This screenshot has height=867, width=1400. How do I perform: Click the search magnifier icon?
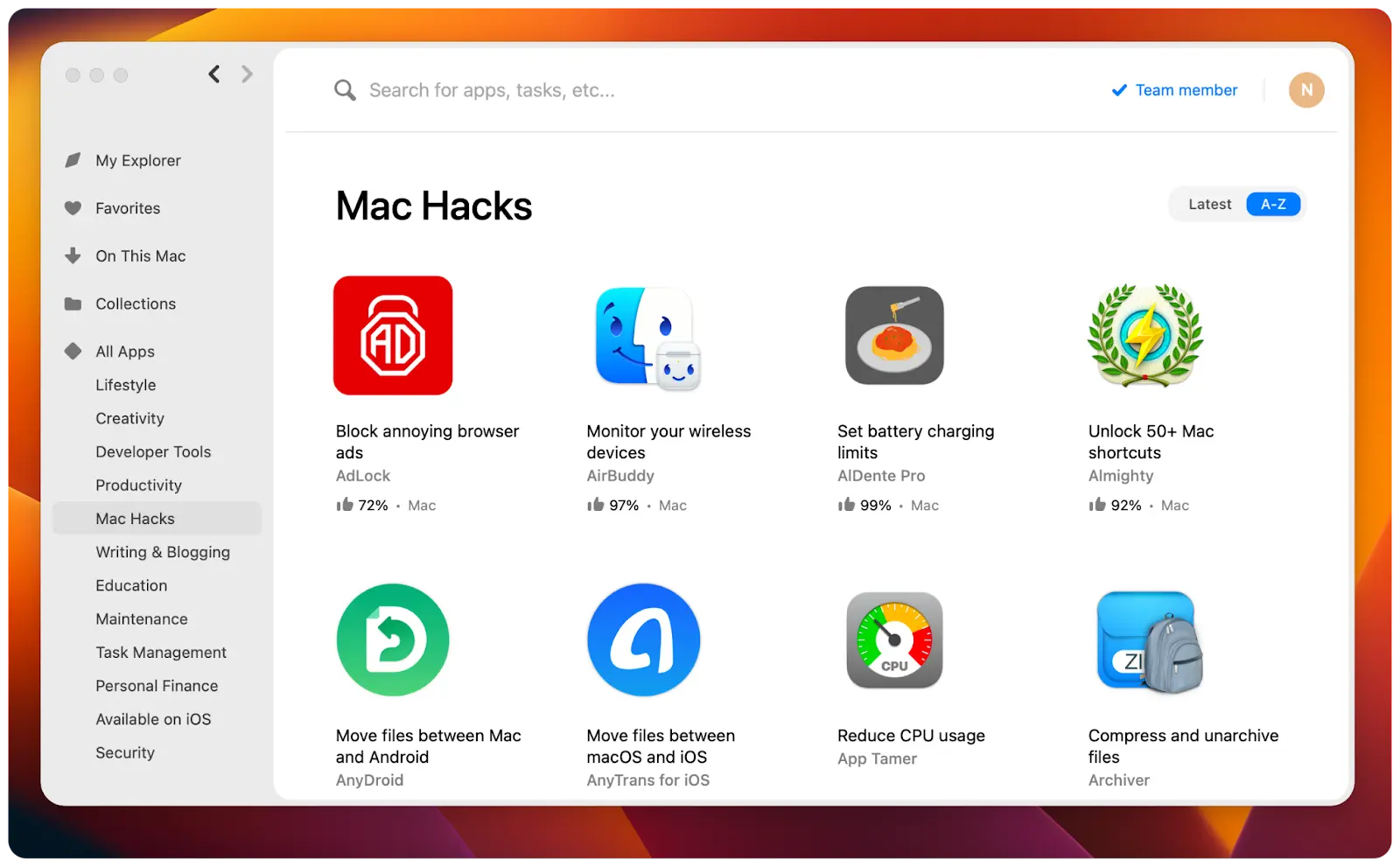pyautogui.click(x=345, y=90)
